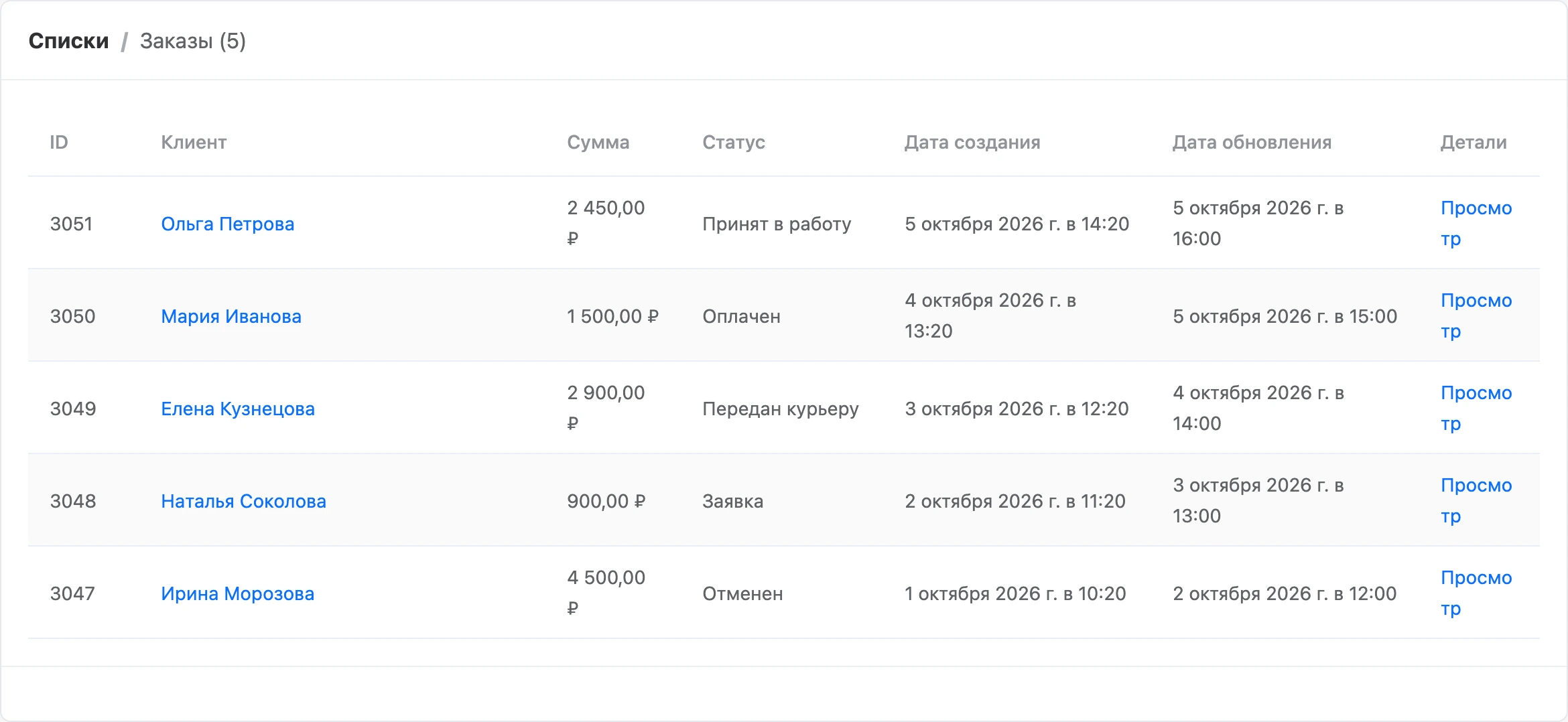
Task: Click update date 3 октября 13:00
Action: [1258, 500]
